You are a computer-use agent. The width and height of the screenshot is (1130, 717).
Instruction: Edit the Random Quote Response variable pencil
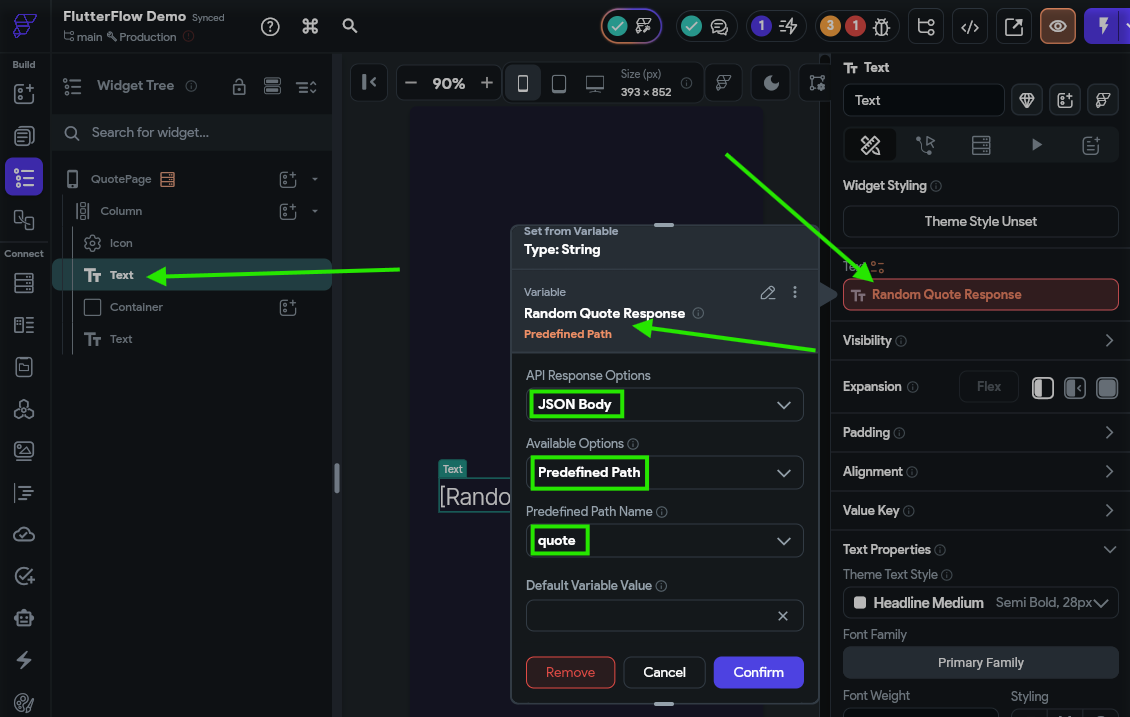coord(768,293)
